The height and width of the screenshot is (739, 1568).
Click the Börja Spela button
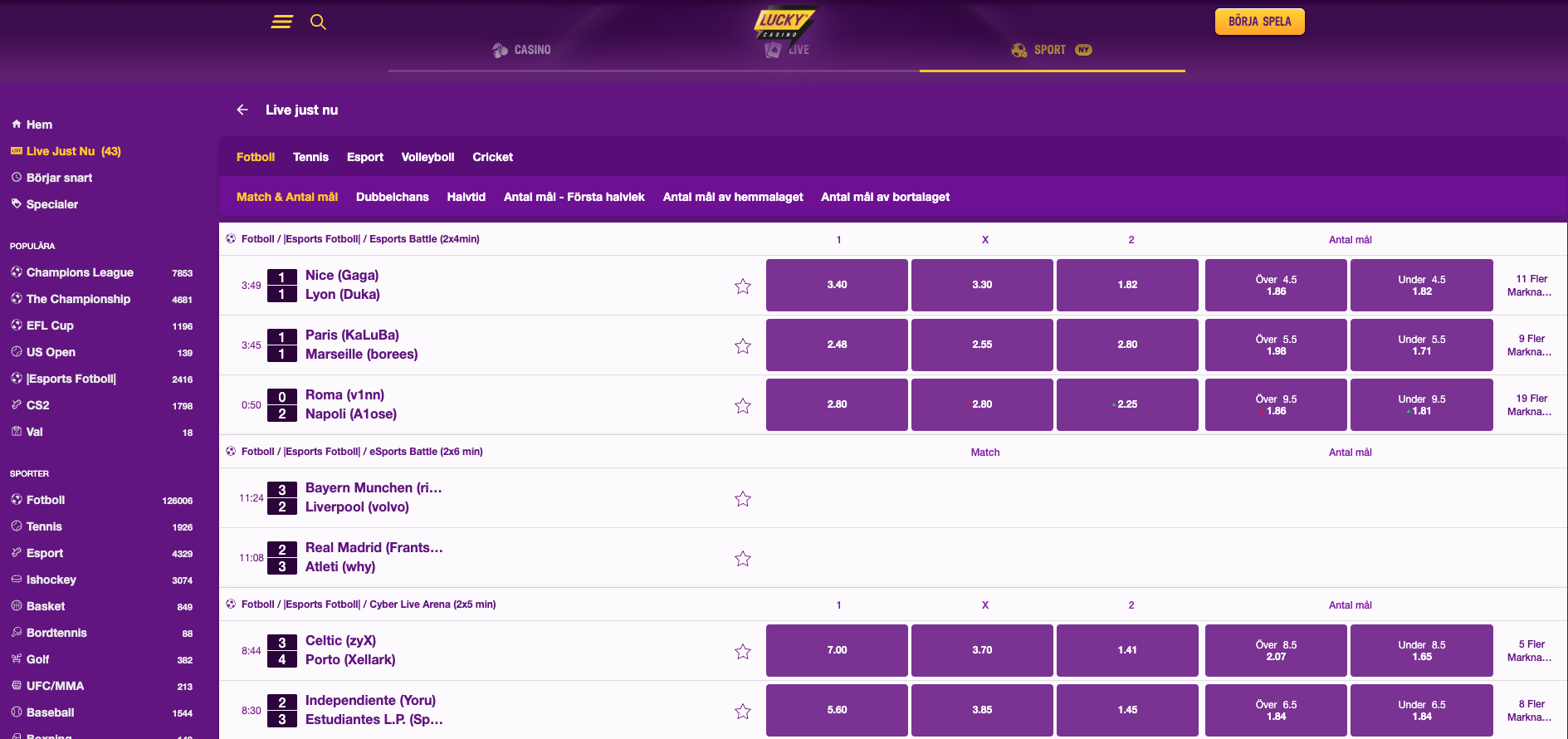click(x=1259, y=22)
